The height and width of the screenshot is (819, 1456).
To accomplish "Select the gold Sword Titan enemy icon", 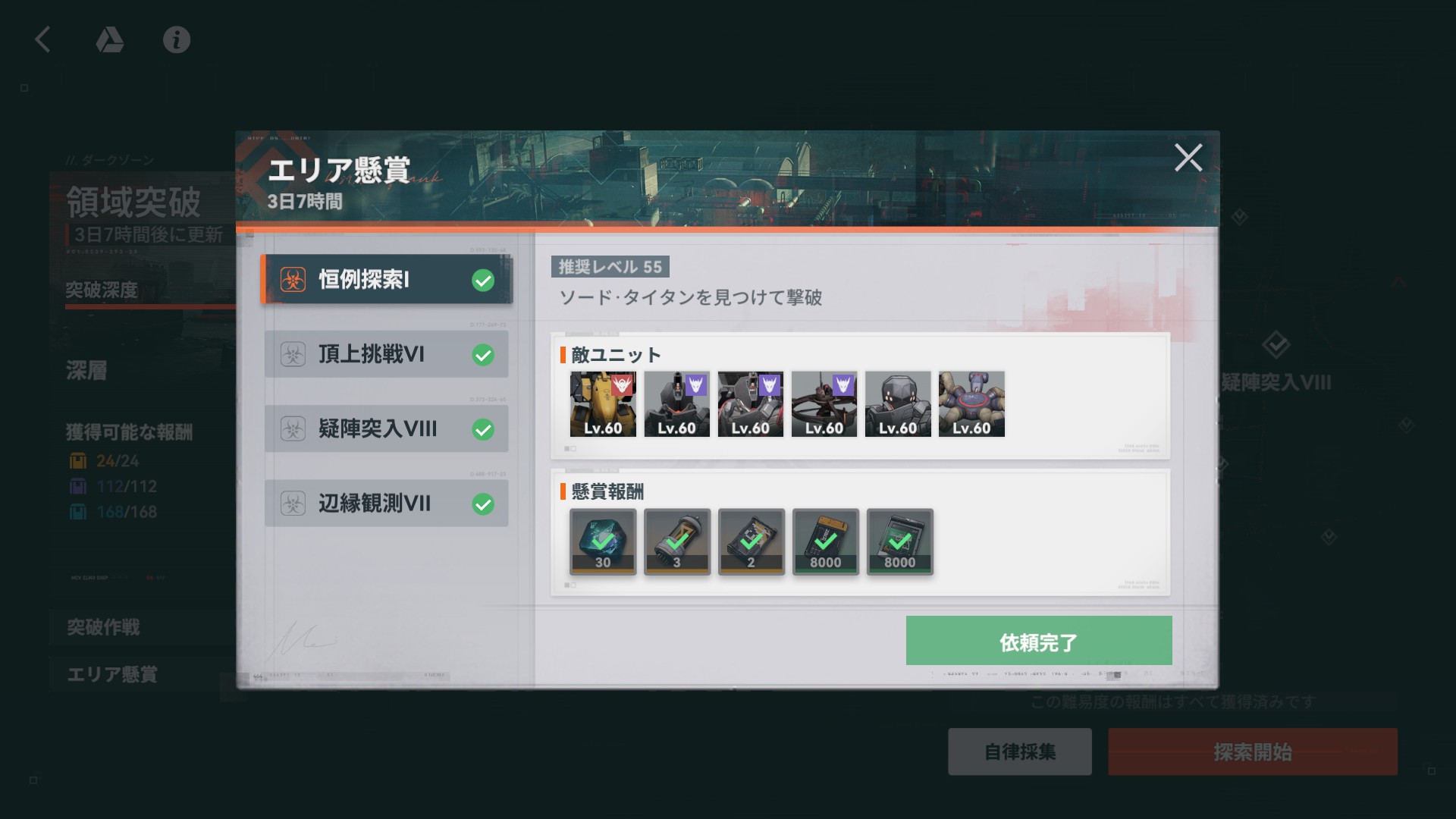I will (x=603, y=404).
